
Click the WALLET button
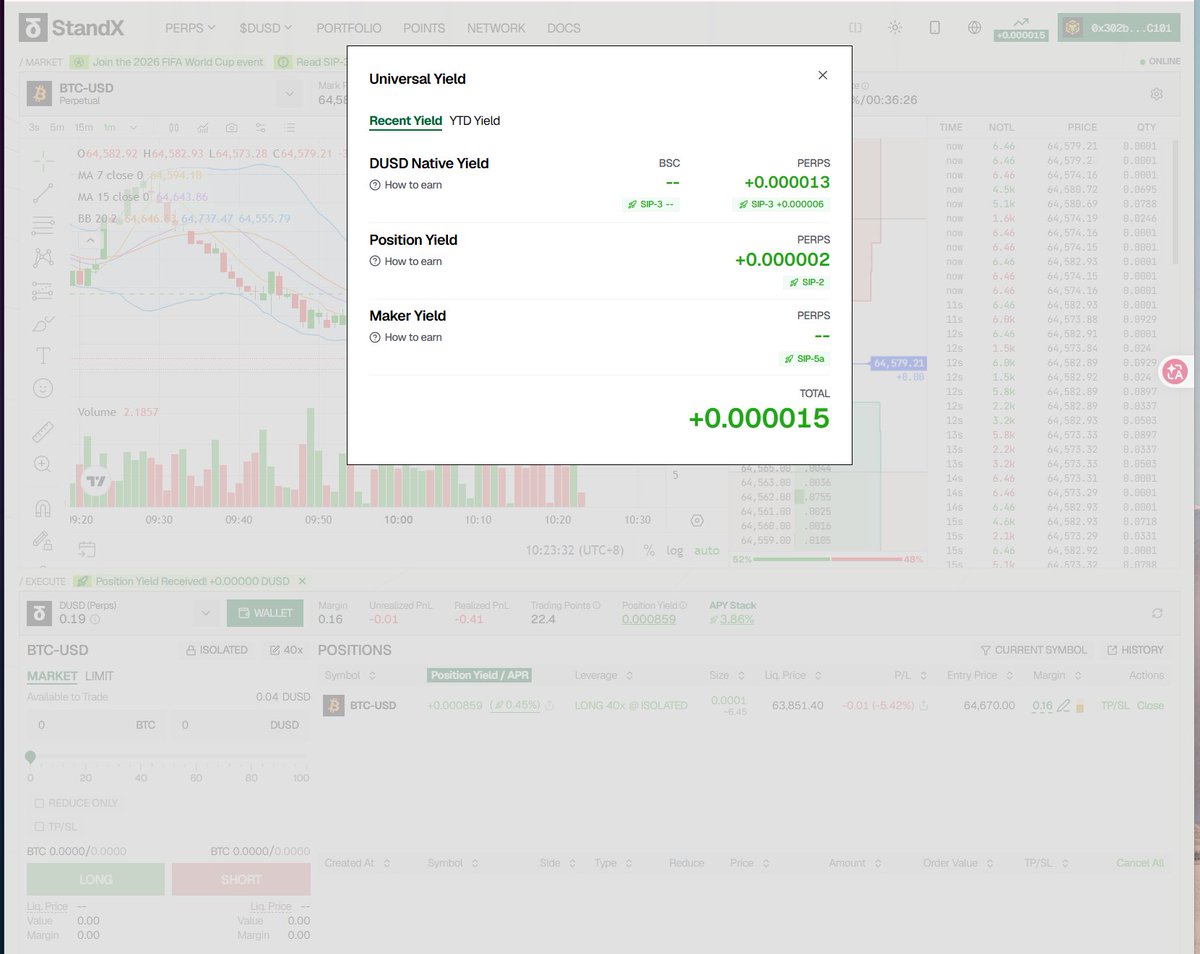(x=265, y=613)
